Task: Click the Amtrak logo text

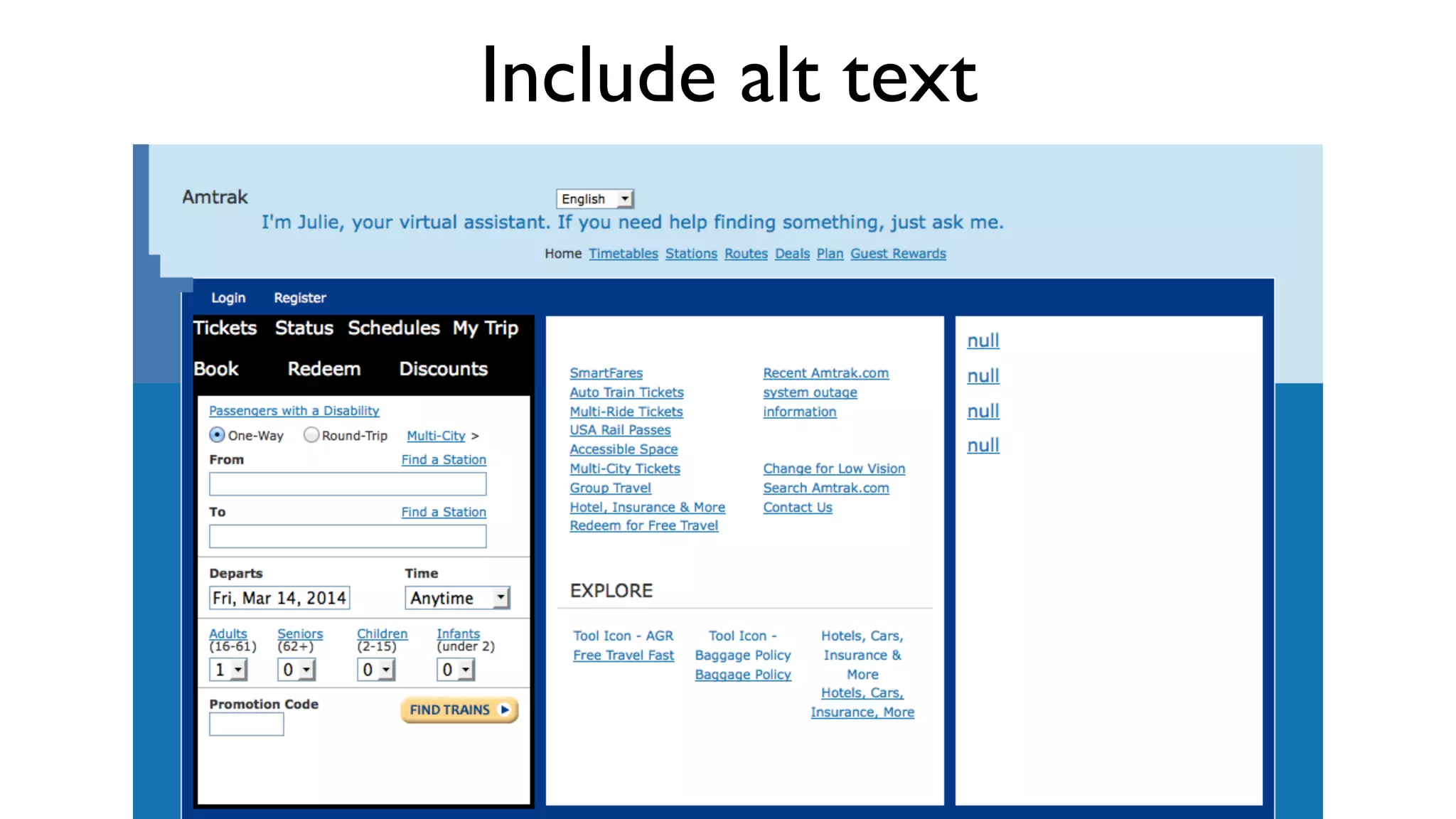Action: tap(215, 197)
